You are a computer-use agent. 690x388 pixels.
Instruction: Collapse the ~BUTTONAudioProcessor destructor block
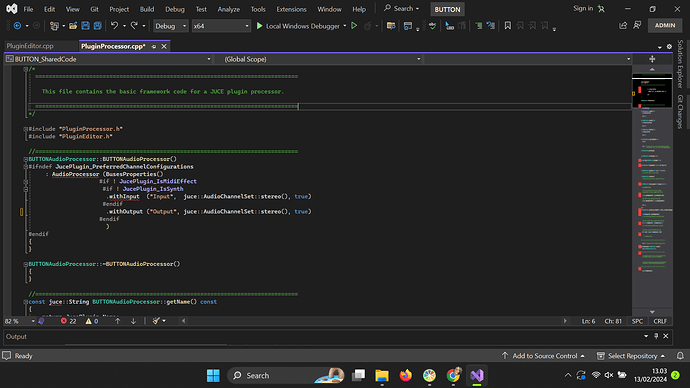click(26, 264)
